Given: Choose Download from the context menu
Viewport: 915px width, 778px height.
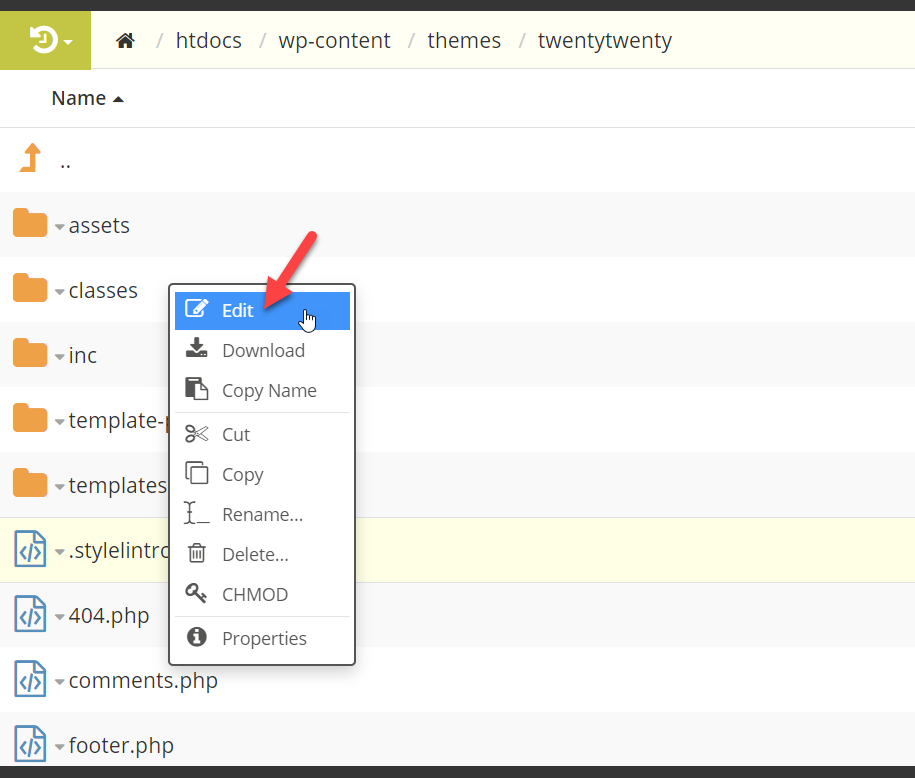Looking at the screenshot, I should (262, 350).
